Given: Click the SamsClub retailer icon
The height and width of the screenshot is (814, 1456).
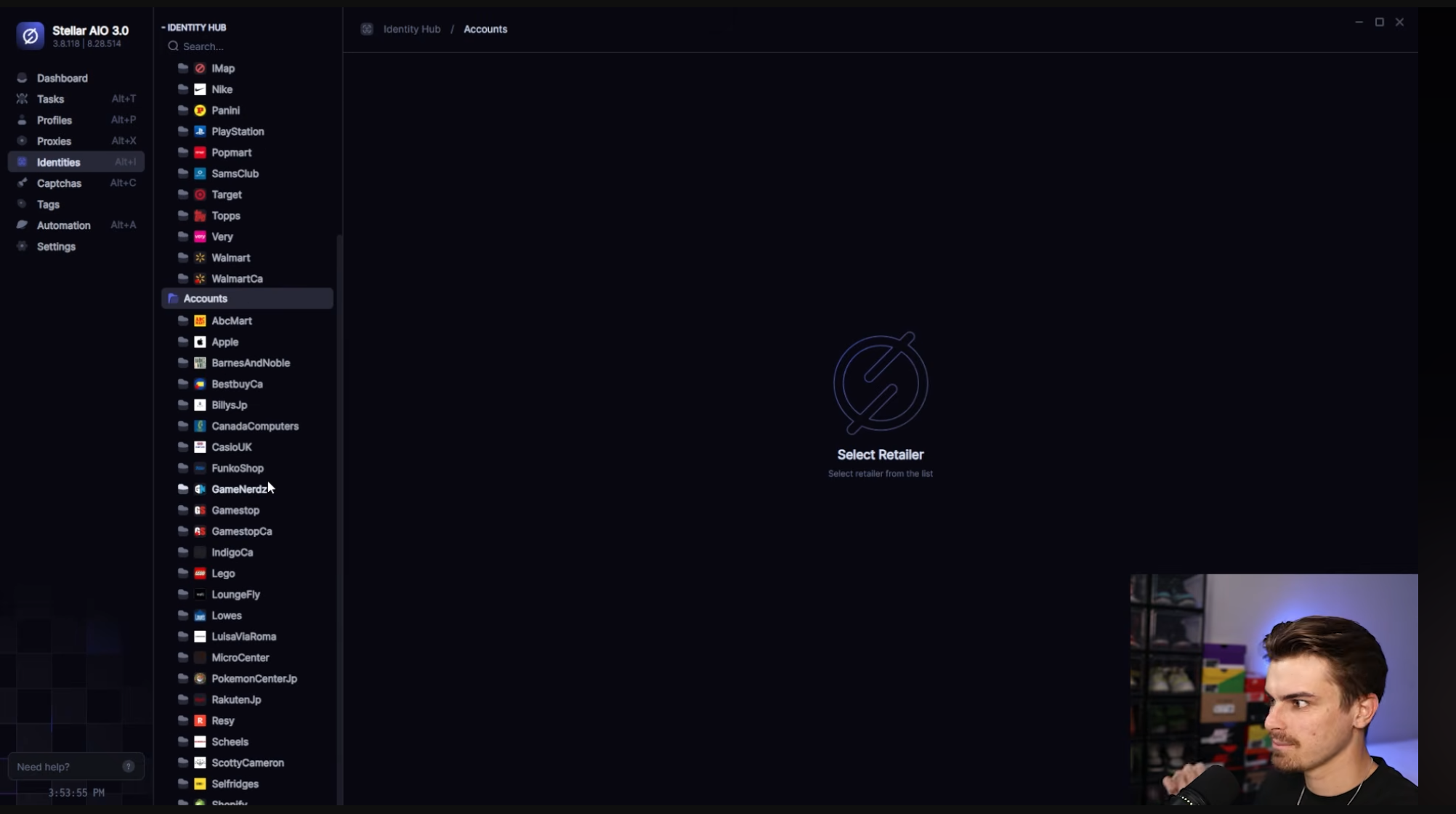Looking at the screenshot, I should 200,174.
